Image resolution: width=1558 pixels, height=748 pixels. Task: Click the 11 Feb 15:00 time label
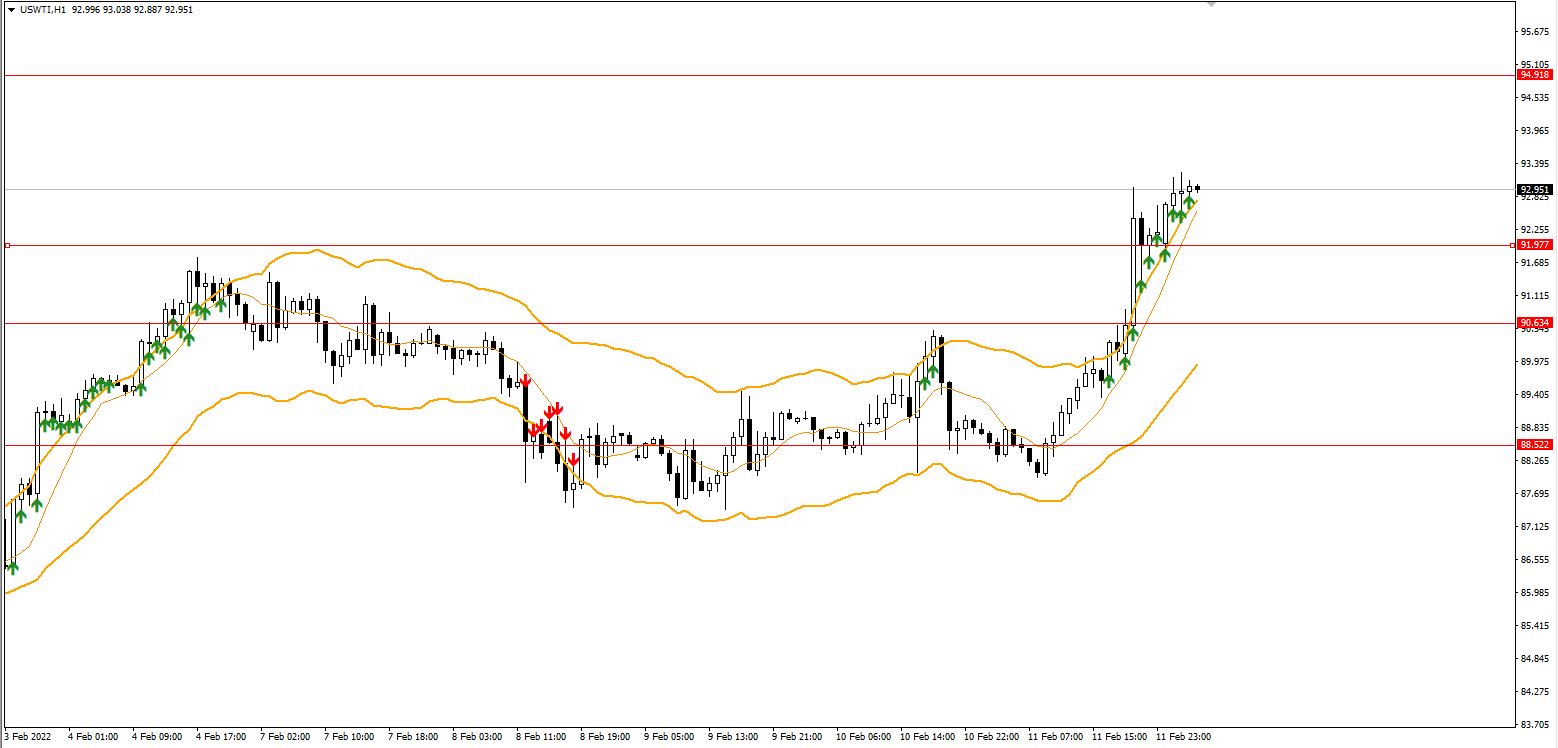pyautogui.click(x=1119, y=737)
